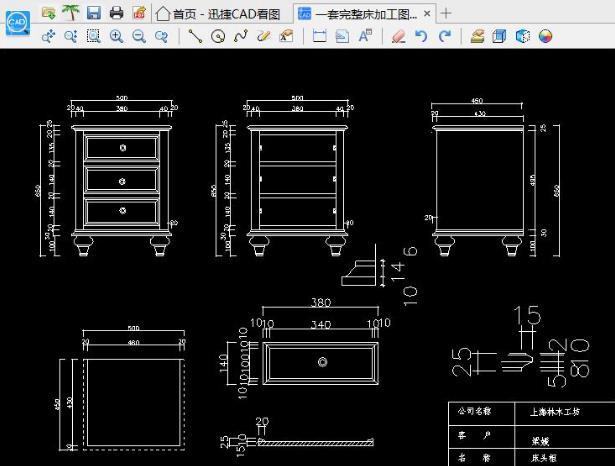Click the open file folder icon
Screen dimensions: 615x466
coord(49,13)
